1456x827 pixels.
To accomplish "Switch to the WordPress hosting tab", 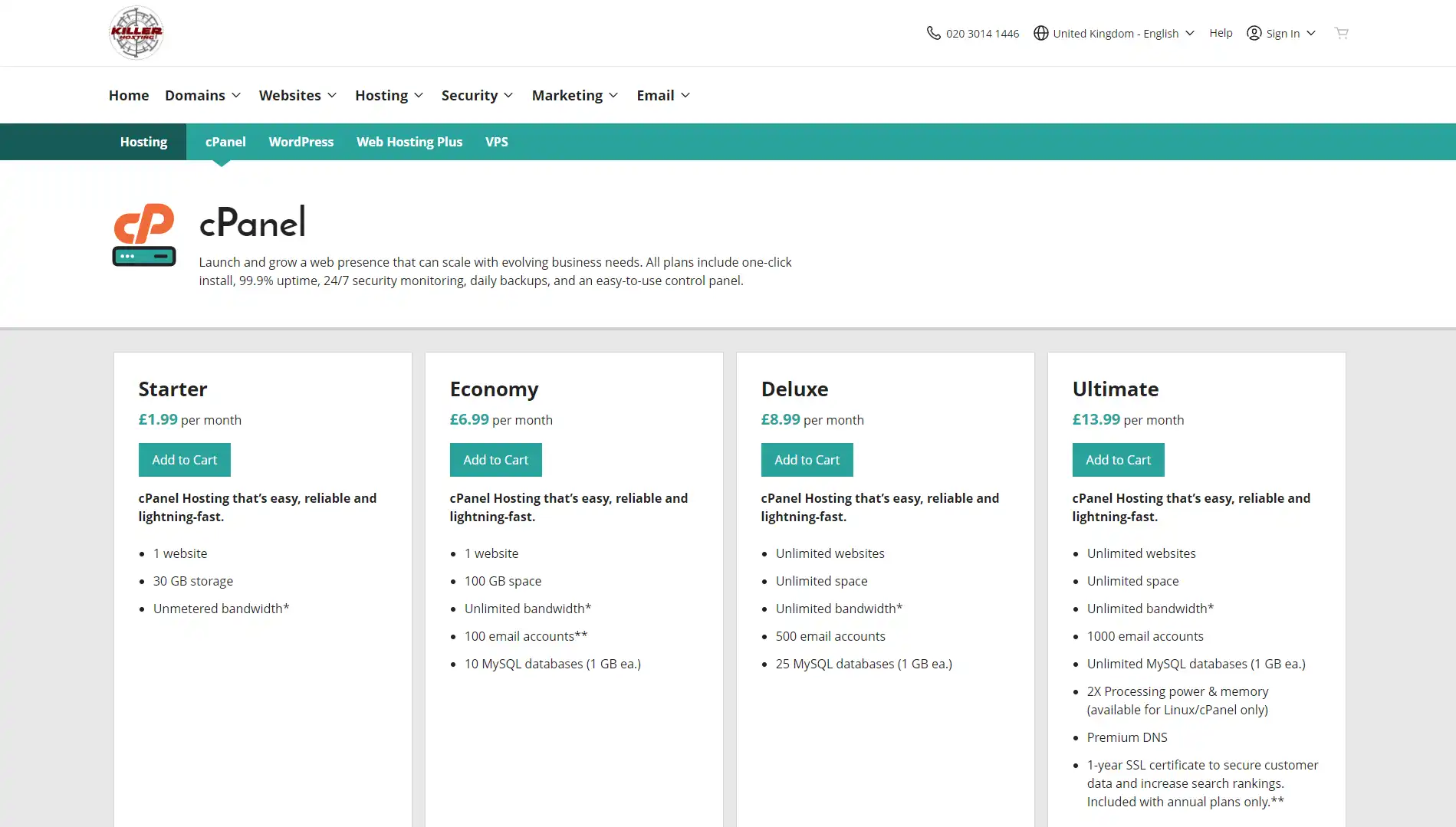I will click(301, 142).
